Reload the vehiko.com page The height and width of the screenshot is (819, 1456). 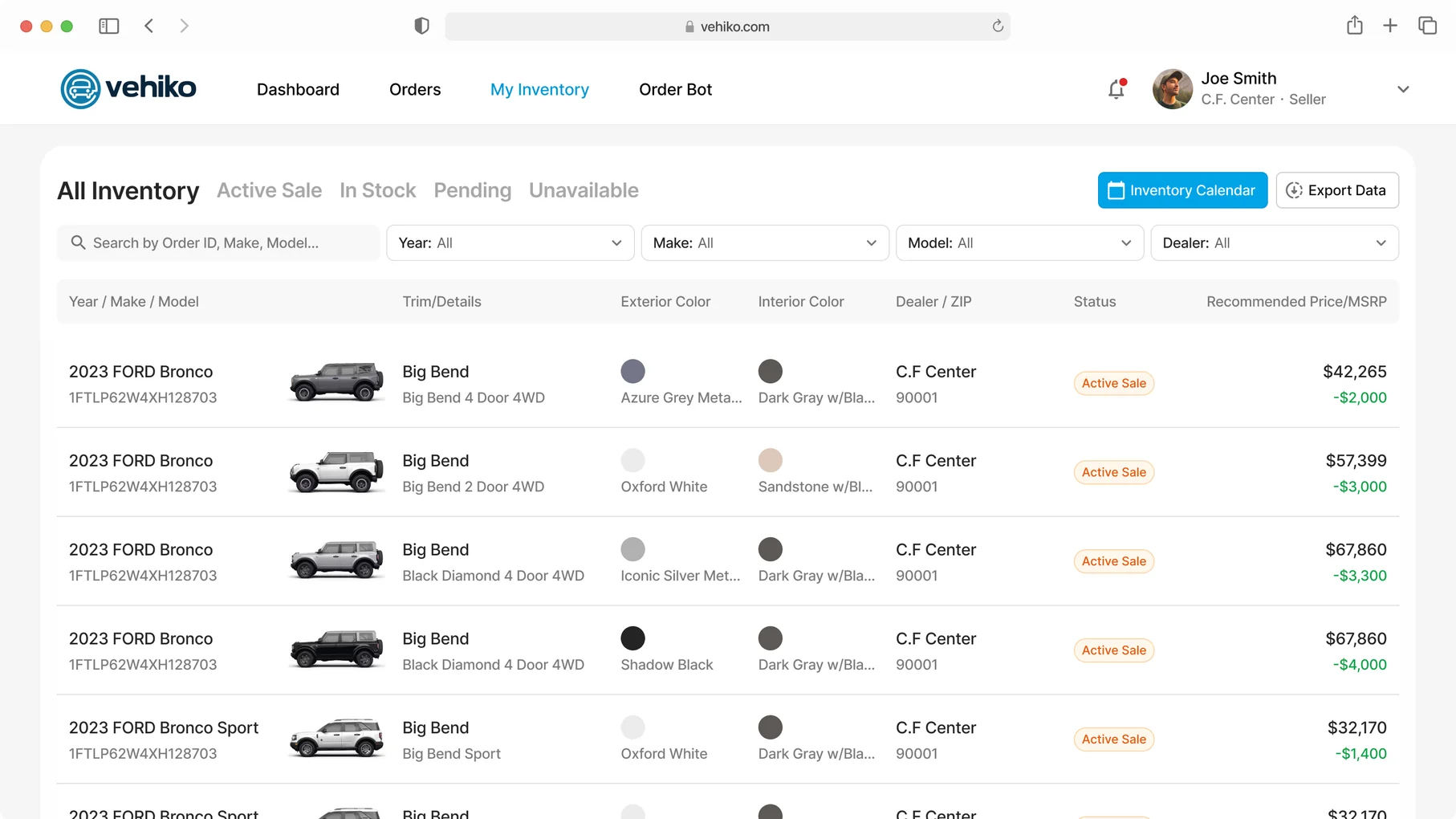click(998, 26)
